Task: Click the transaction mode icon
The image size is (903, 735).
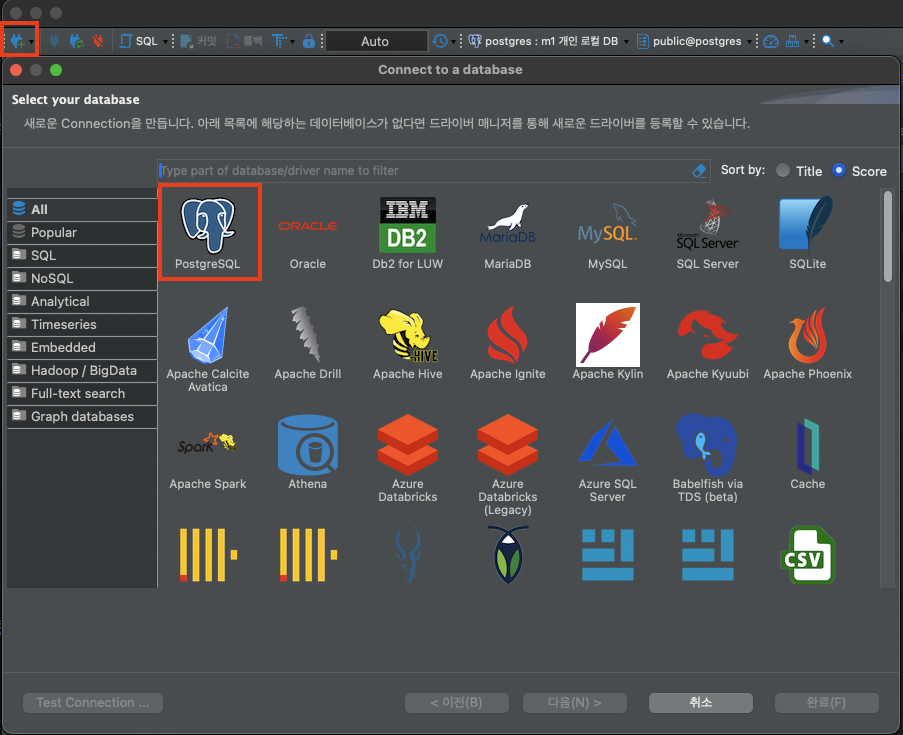Action: point(279,41)
